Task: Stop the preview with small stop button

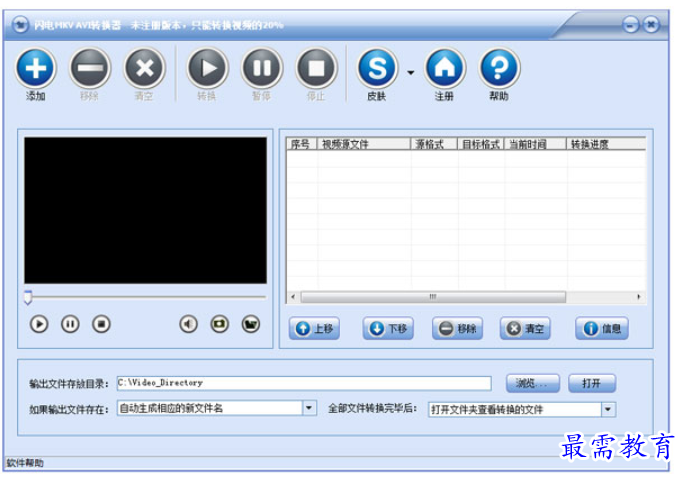Action: 101,324
